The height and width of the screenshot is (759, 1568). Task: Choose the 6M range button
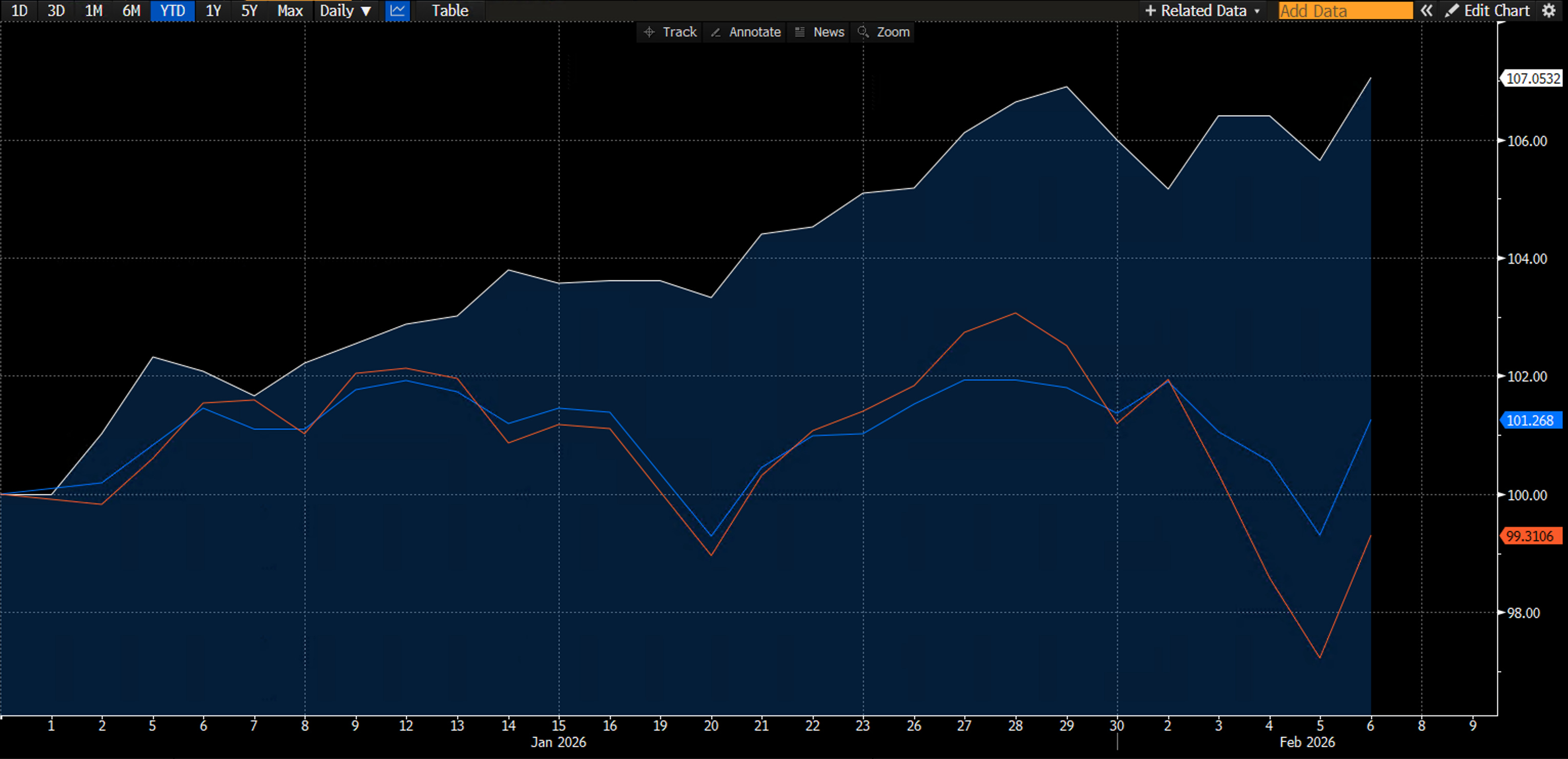(132, 10)
